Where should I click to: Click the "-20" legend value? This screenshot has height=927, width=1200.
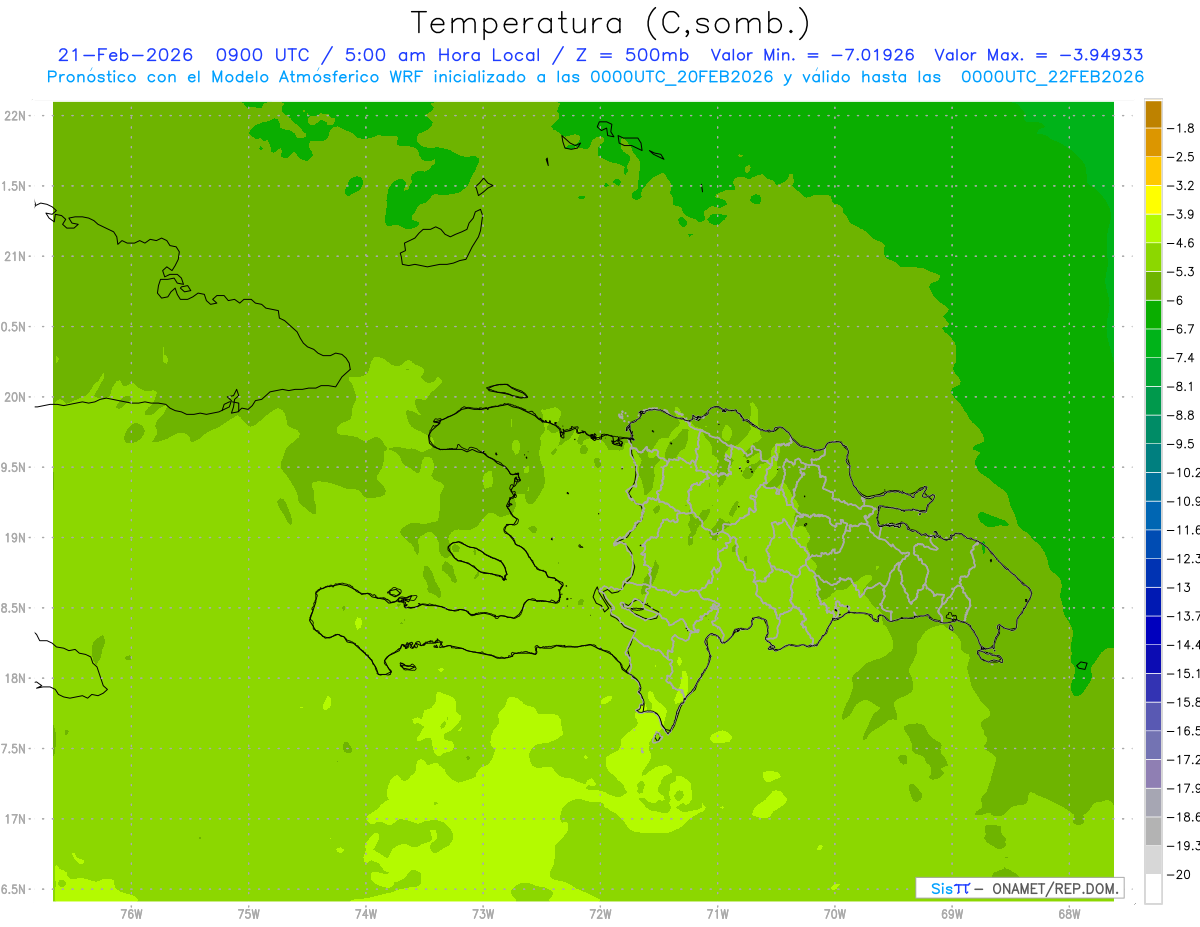(x=1181, y=874)
